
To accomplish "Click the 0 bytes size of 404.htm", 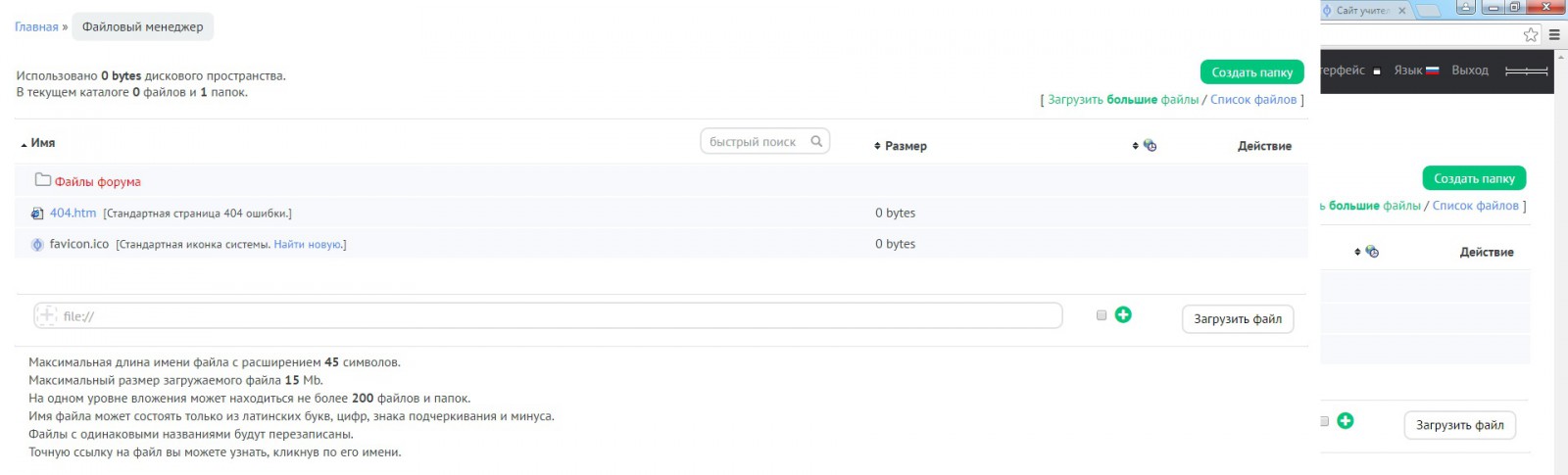I will click(x=896, y=213).
